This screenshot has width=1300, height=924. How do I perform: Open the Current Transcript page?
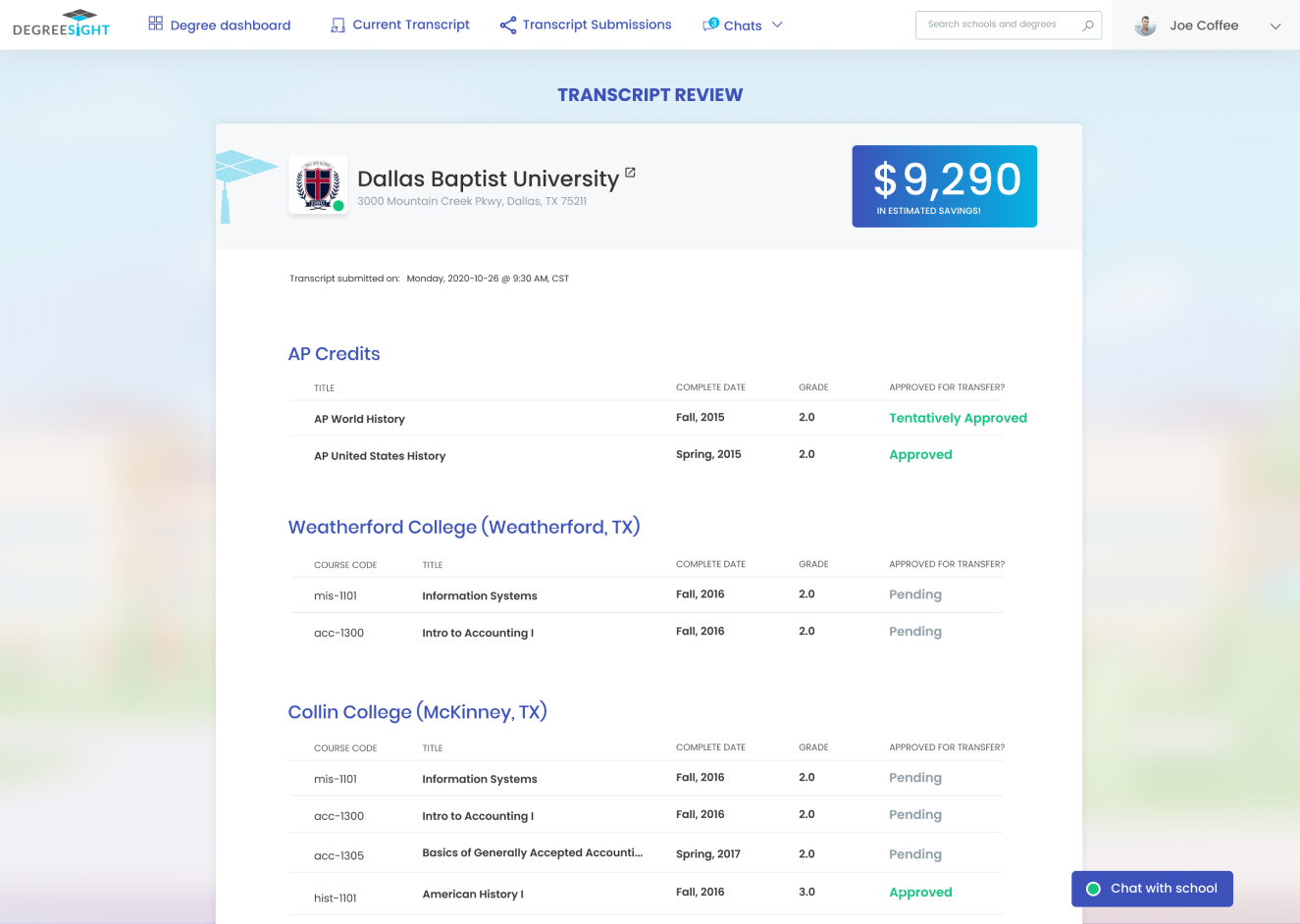click(410, 25)
